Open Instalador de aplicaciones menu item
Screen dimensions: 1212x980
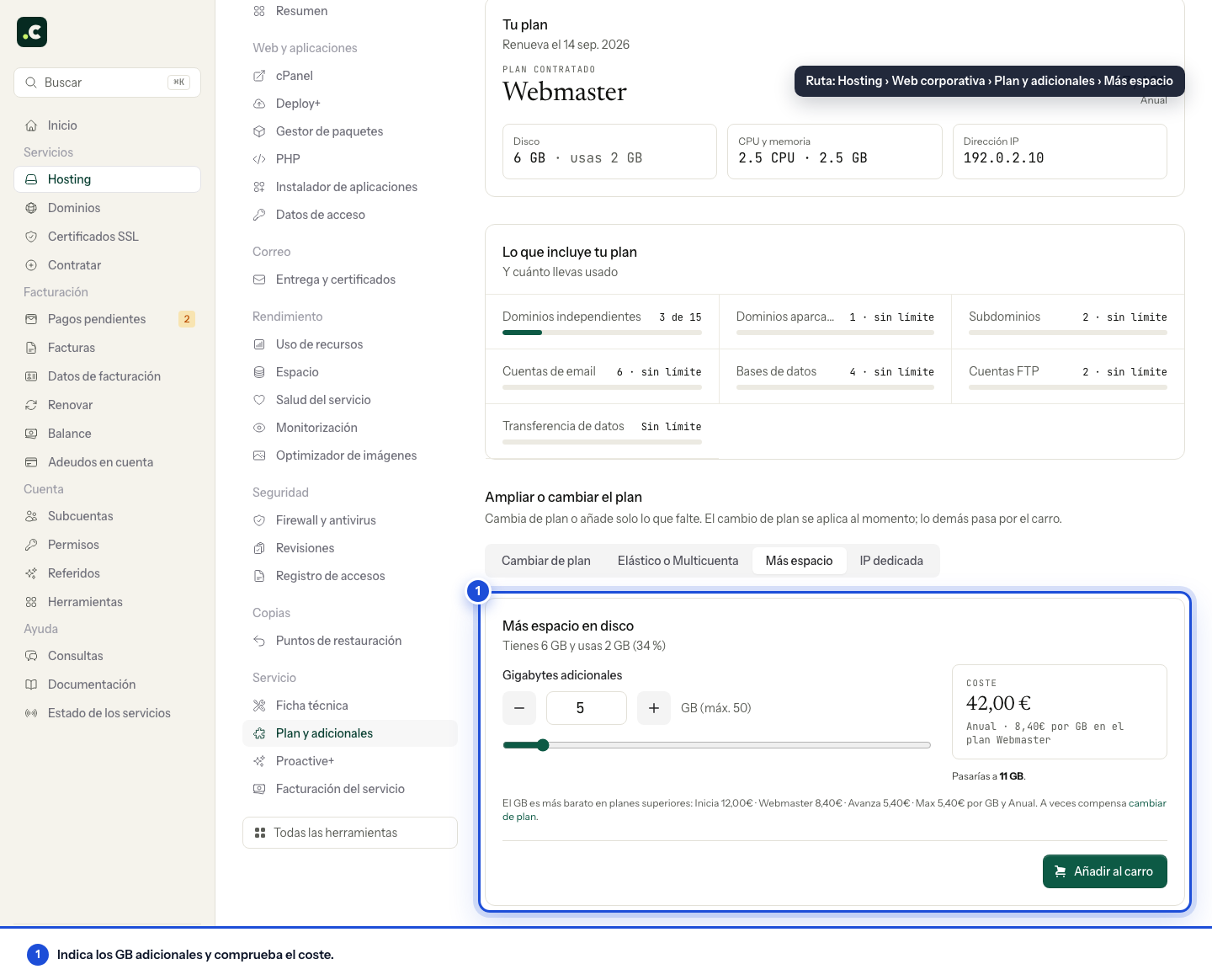pos(350,187)
